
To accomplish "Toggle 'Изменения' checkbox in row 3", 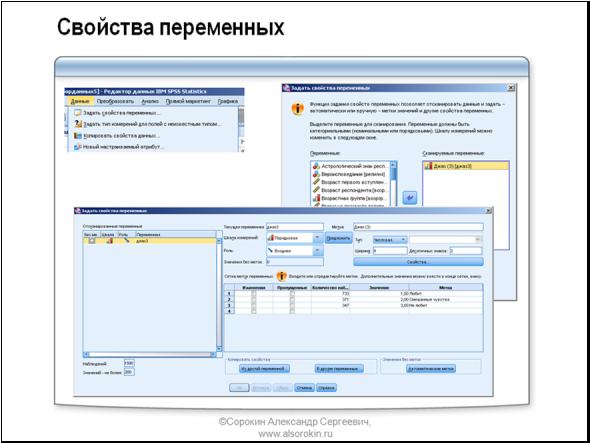I will [x=254, y=306].
